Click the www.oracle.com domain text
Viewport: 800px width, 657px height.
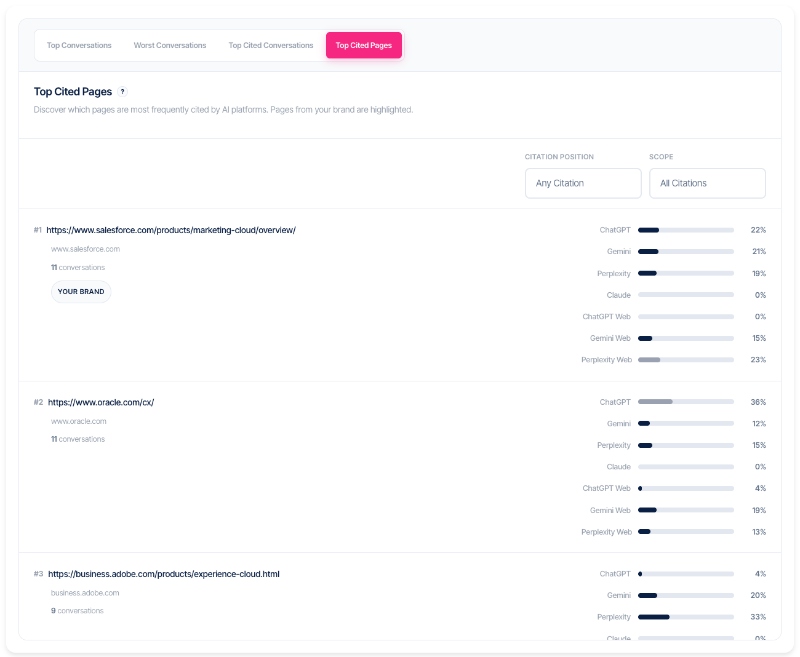(79, 421)
